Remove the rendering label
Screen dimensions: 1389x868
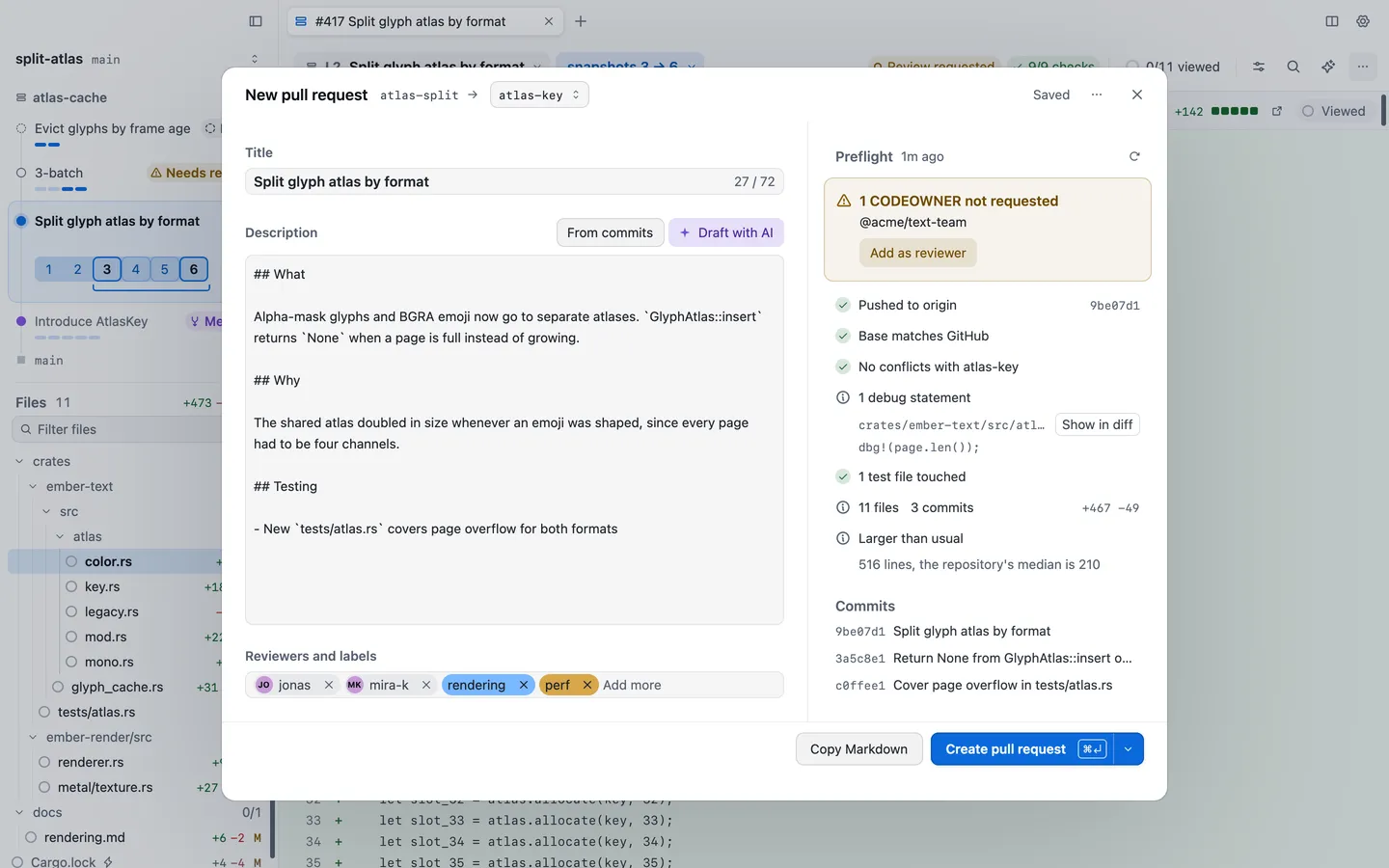(524, 685)
